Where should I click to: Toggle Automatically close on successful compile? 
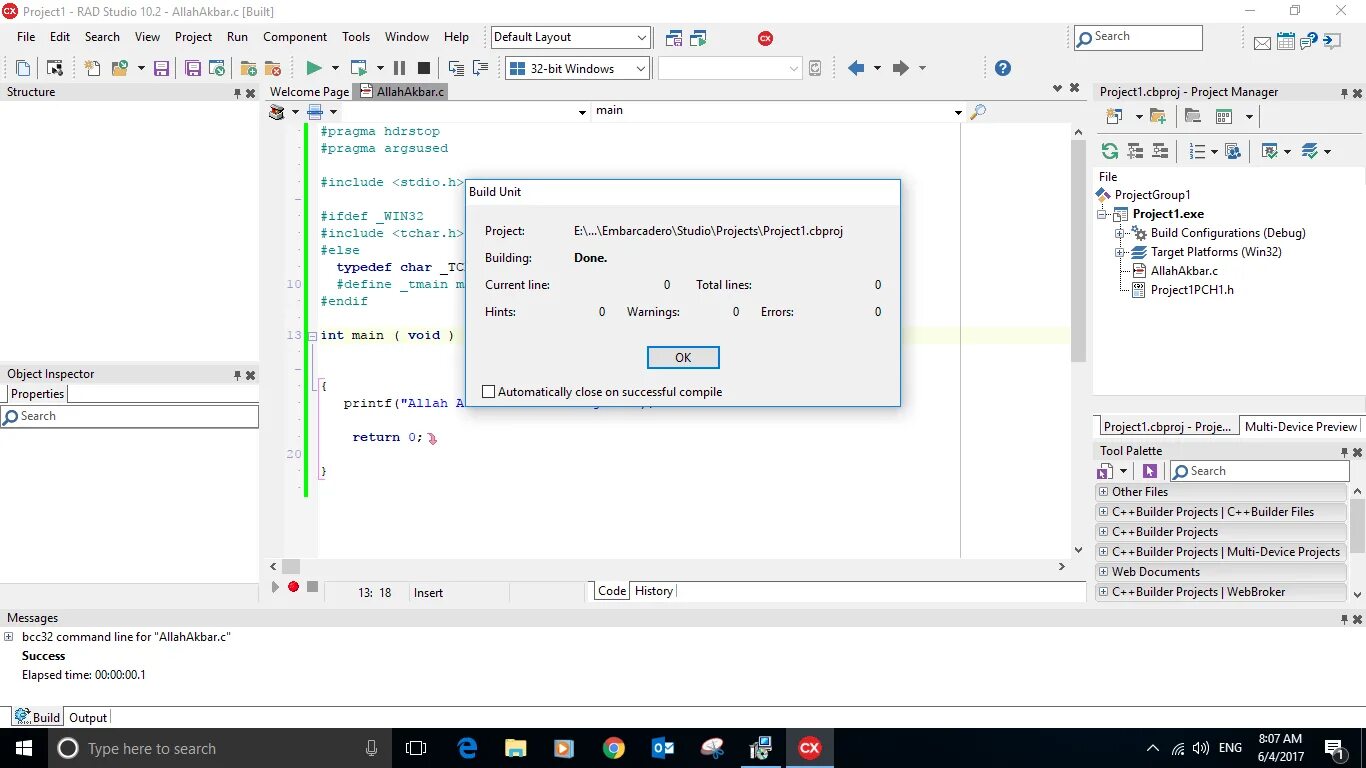(489, 392)
